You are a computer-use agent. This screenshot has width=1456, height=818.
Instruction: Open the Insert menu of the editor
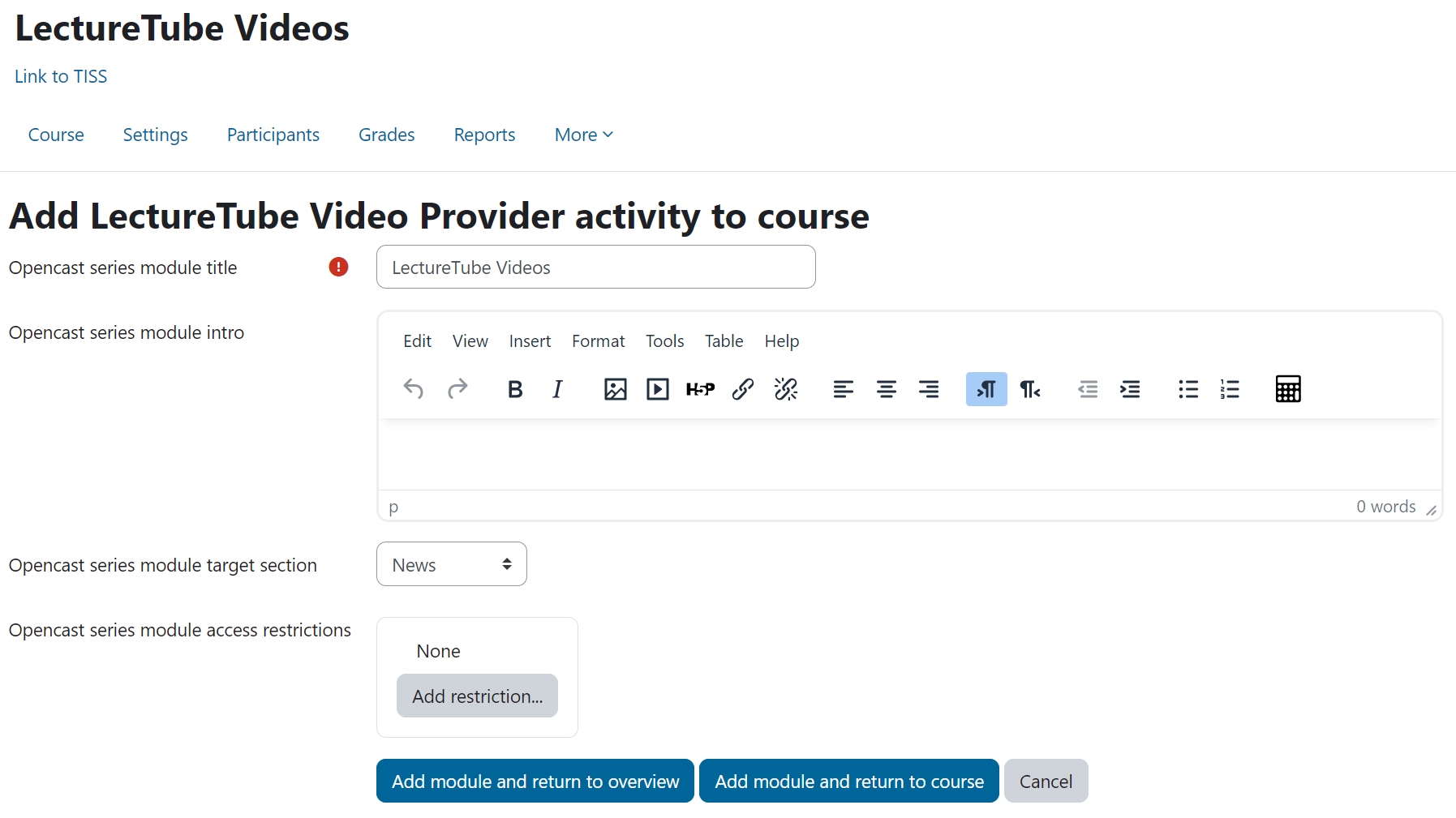[530, 341]
